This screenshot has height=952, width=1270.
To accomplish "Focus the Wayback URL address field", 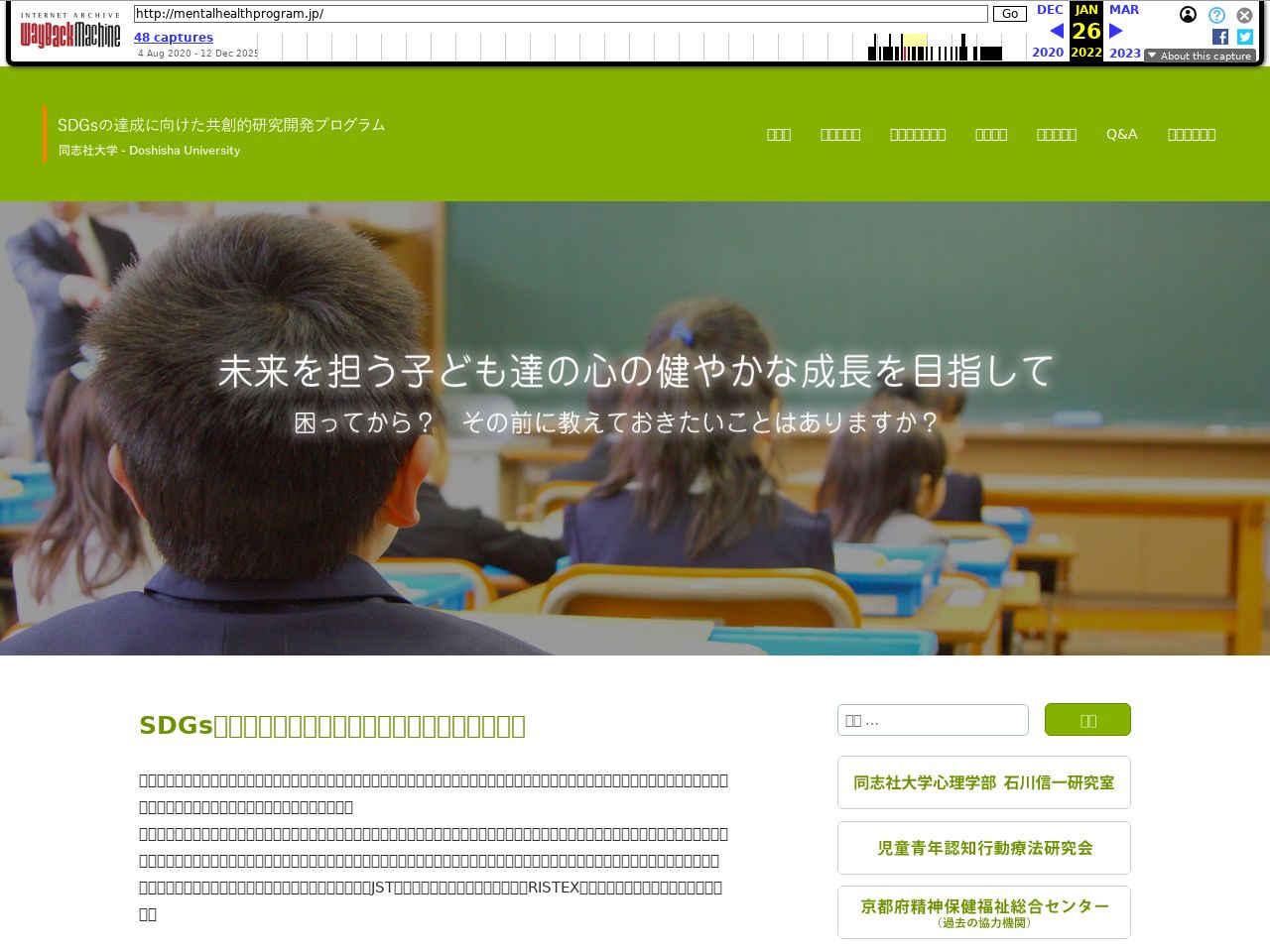I will click(x=561, y=14).
